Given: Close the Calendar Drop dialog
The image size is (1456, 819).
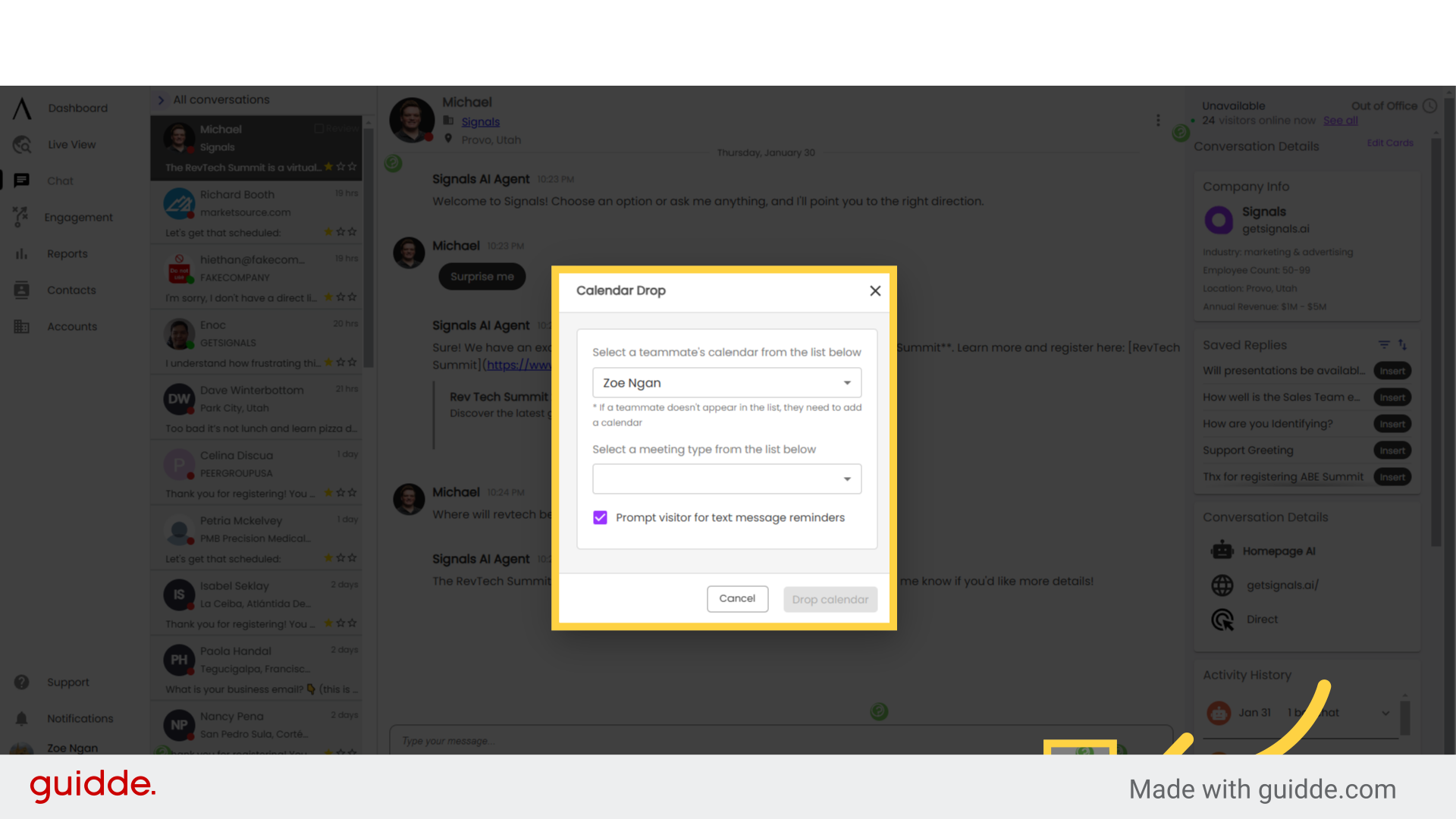Looking at the screenshot, I should [x=875, y=290].
